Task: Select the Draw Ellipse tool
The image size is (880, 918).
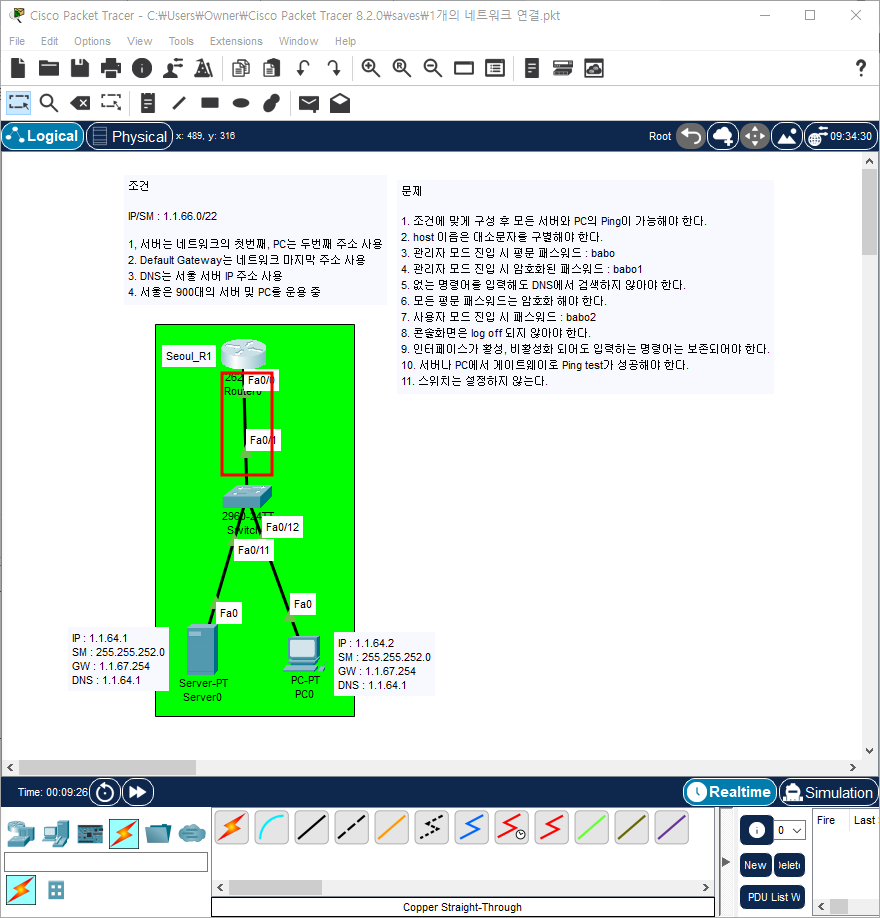Action: [241, 104]
